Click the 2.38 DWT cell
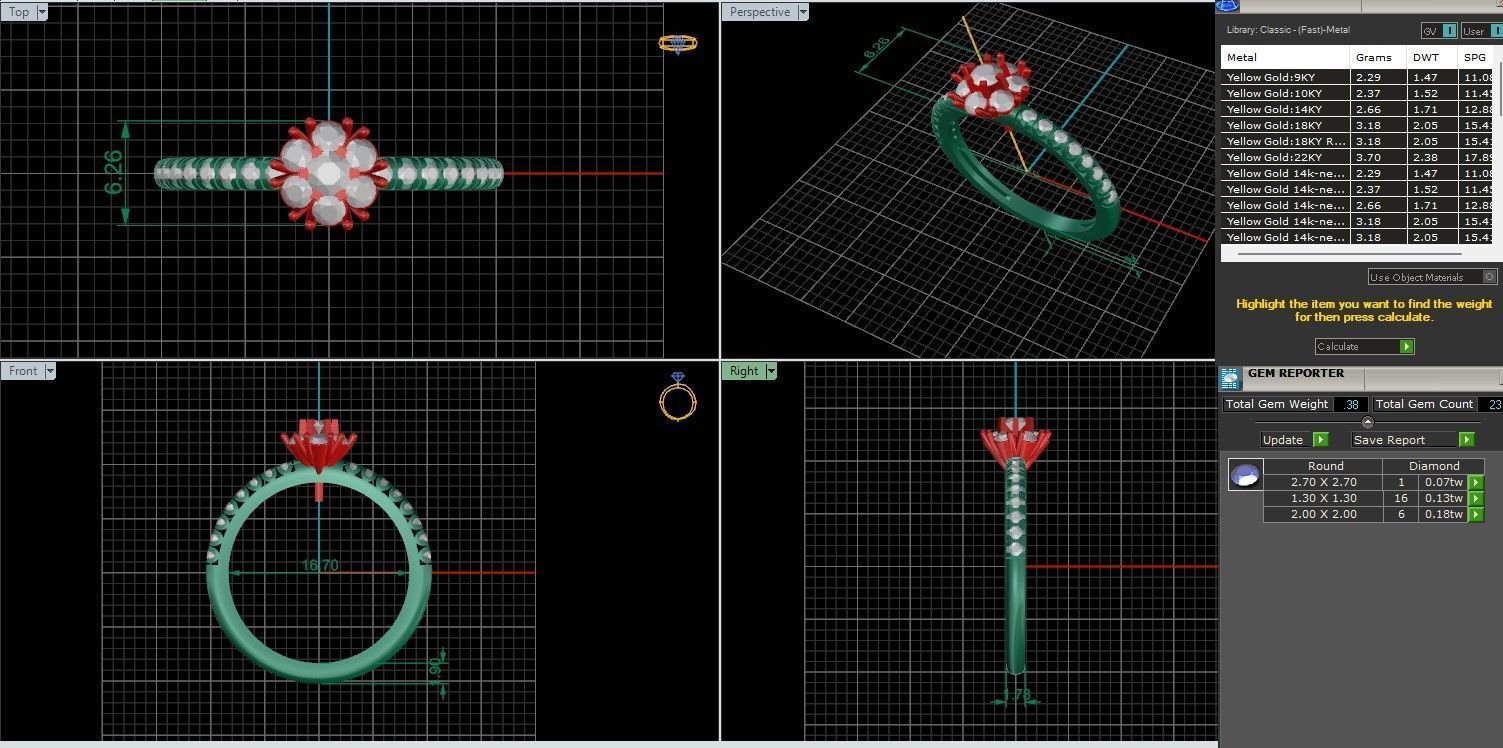This screenshot has height=748, width=1503. coord(1431,157)
